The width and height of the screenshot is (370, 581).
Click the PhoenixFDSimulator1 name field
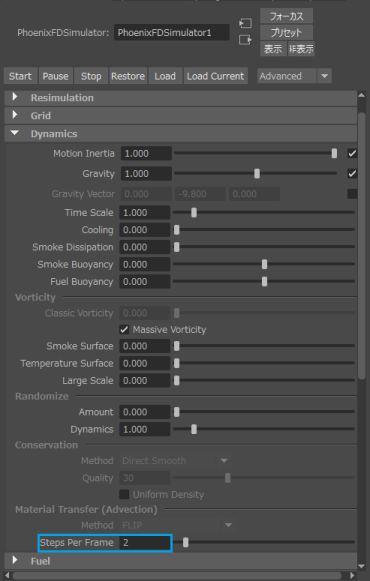(171, 33)
